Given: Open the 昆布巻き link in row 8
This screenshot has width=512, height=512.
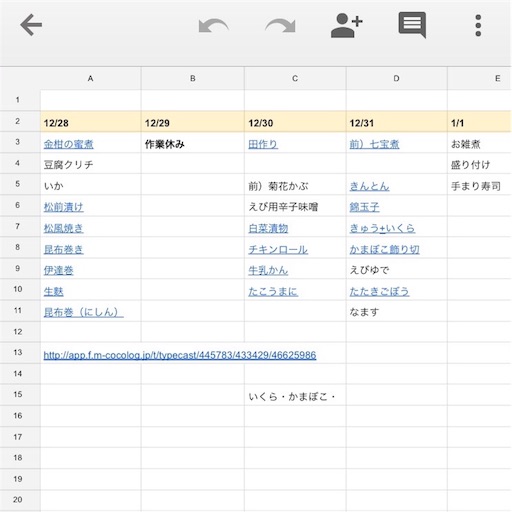Looking at the screenshot, I should 64,249.
